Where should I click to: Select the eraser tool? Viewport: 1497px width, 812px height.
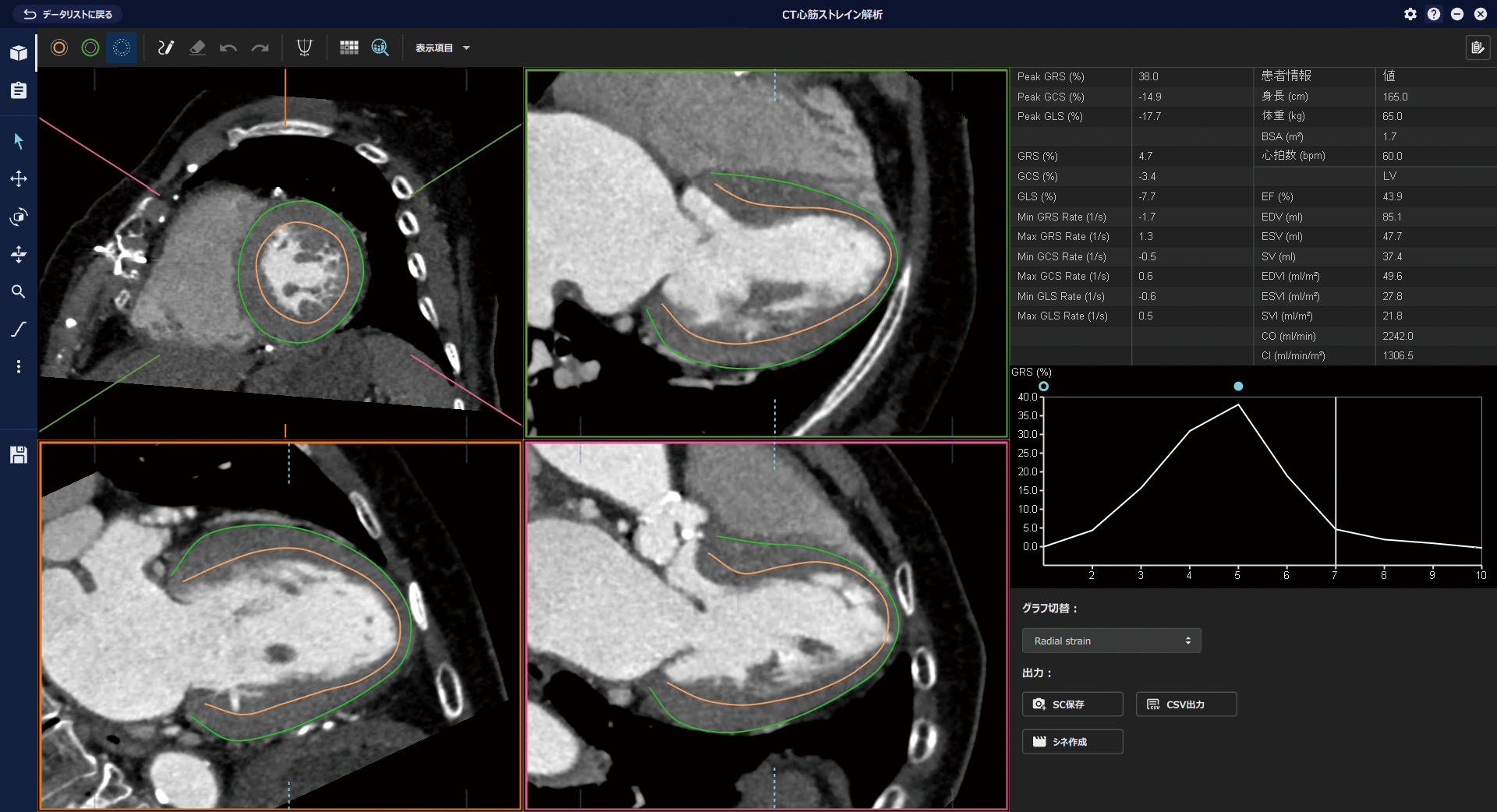[197, 48]
